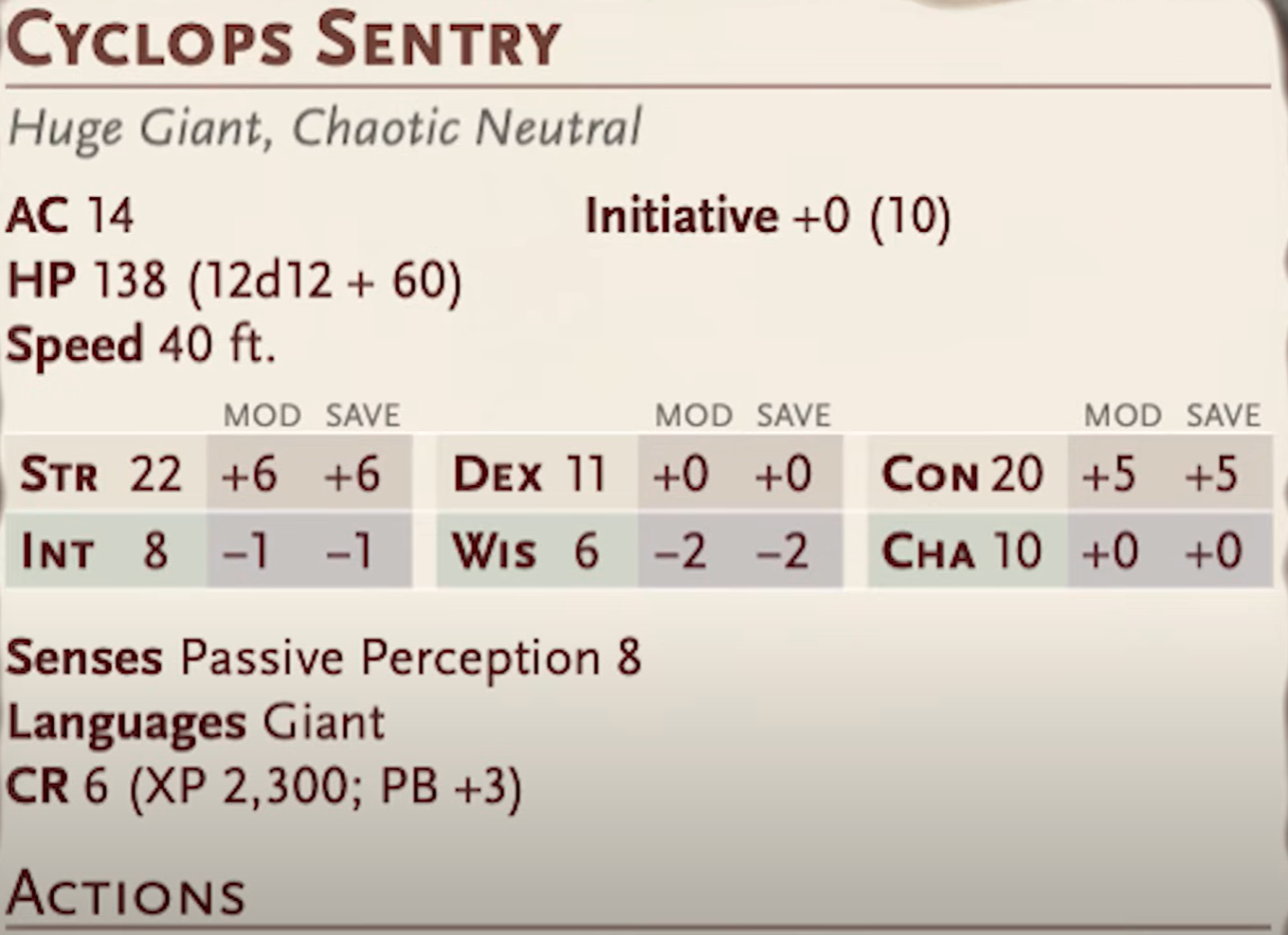Click the STR save +6 value
This screenshot has height=935, width=1288.
point(352,474)
